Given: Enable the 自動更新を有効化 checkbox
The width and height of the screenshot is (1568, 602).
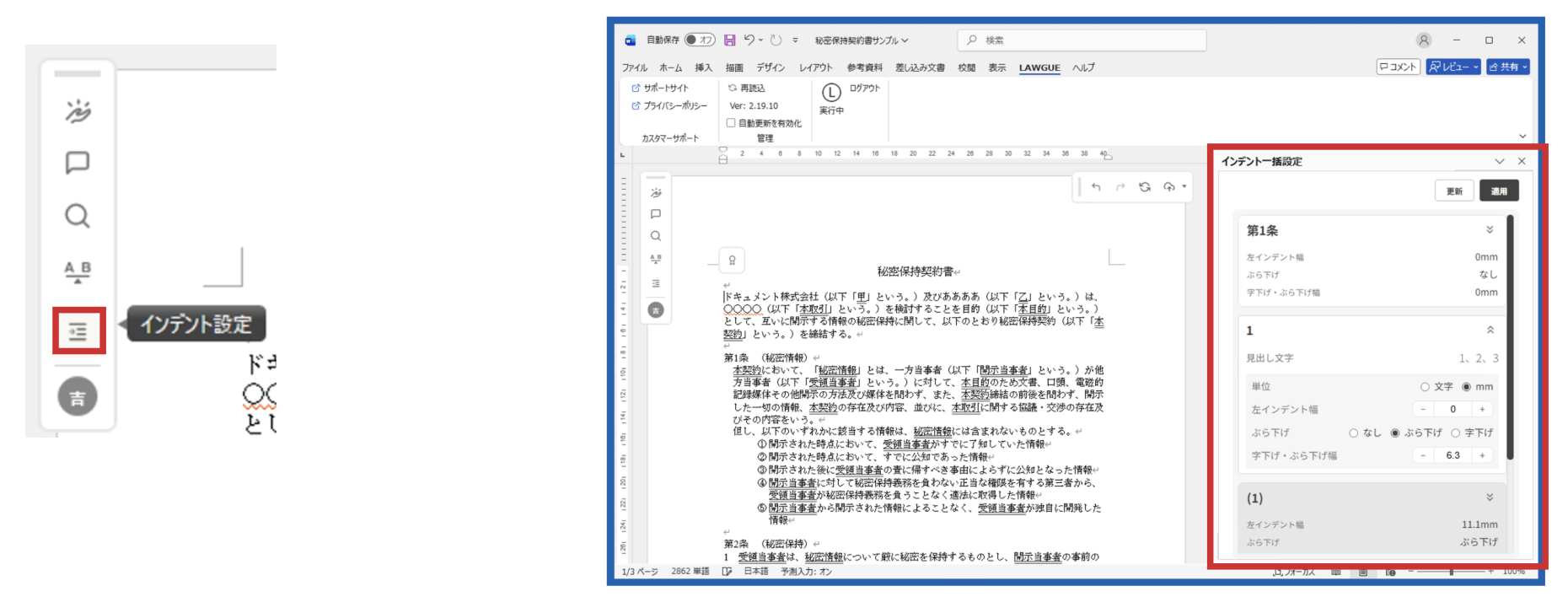Looking at the screenshot, I should pyautogui.click(x=731, y=123).
